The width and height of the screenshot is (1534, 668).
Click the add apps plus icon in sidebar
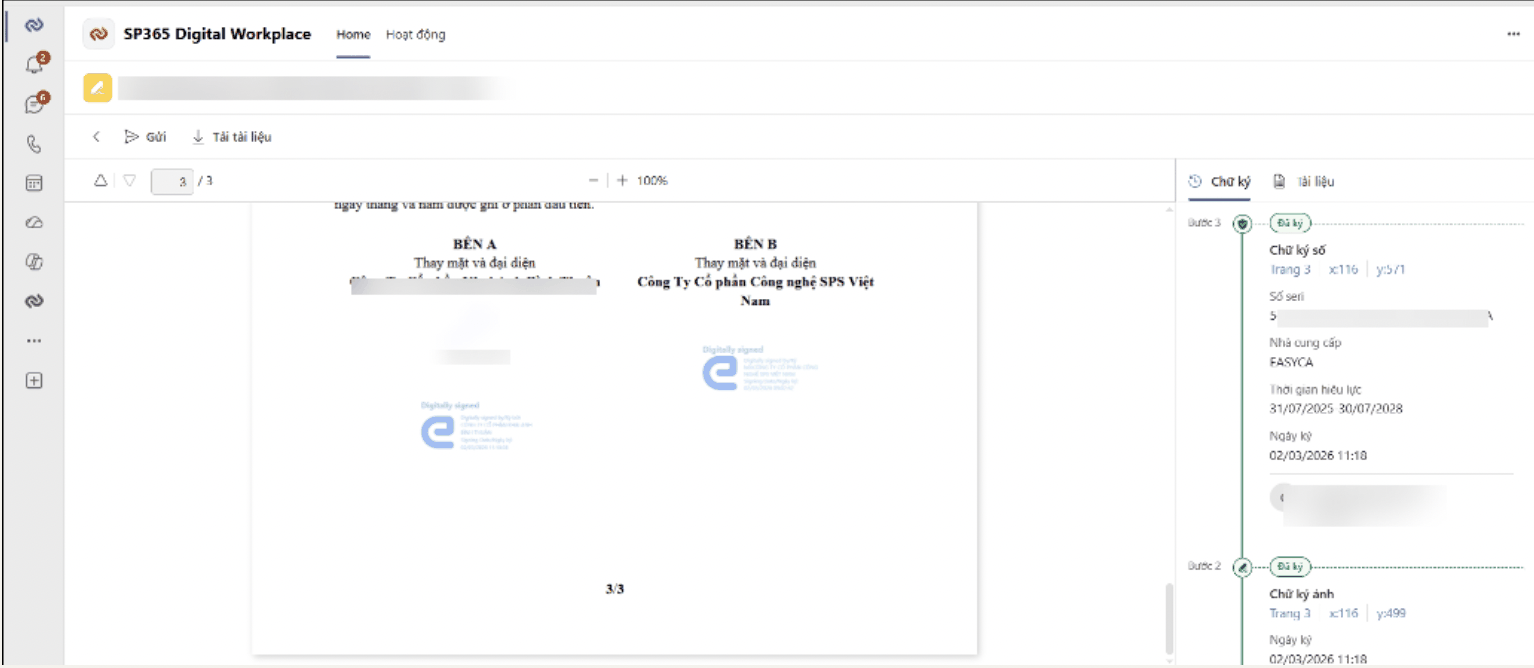coord(34,380)
